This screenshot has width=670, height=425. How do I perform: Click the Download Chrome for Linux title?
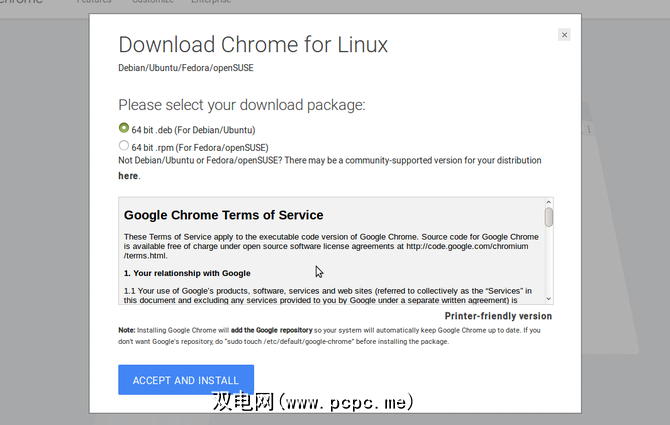[x=253, y=45]
